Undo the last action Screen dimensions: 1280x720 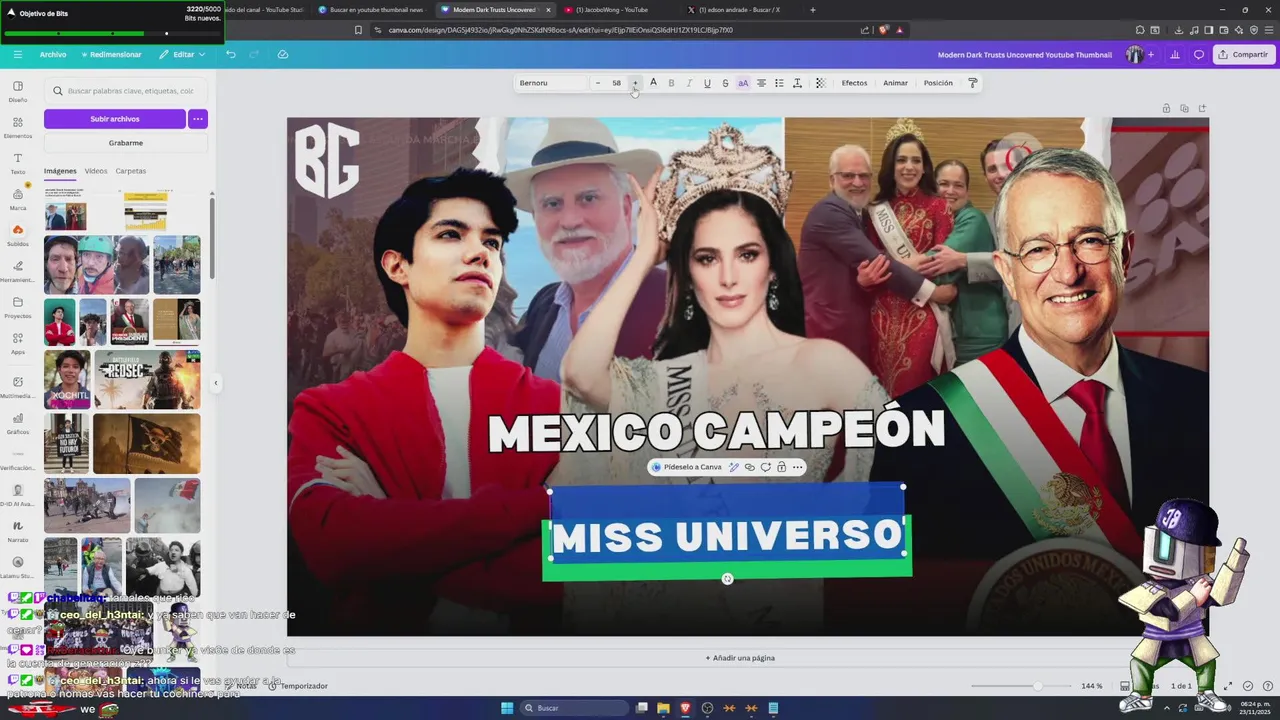pos(231,54)
